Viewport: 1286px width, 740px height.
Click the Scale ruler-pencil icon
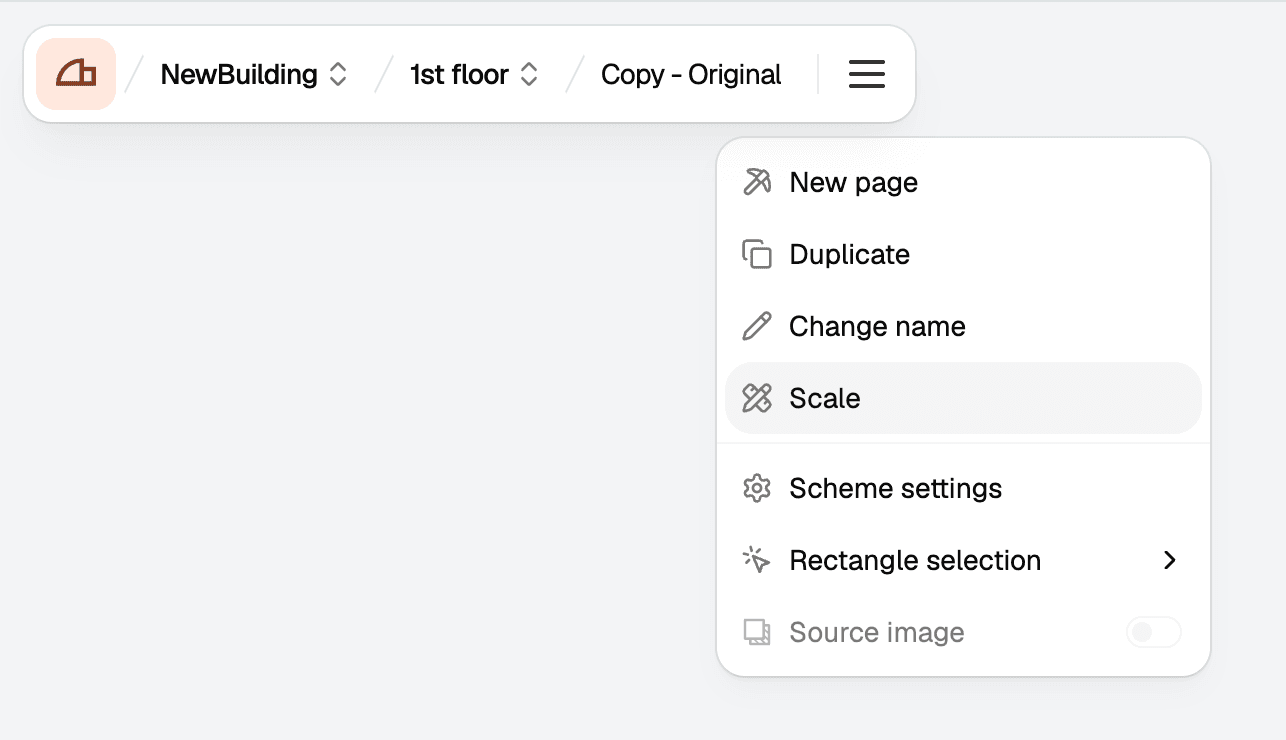pos(757,398)
